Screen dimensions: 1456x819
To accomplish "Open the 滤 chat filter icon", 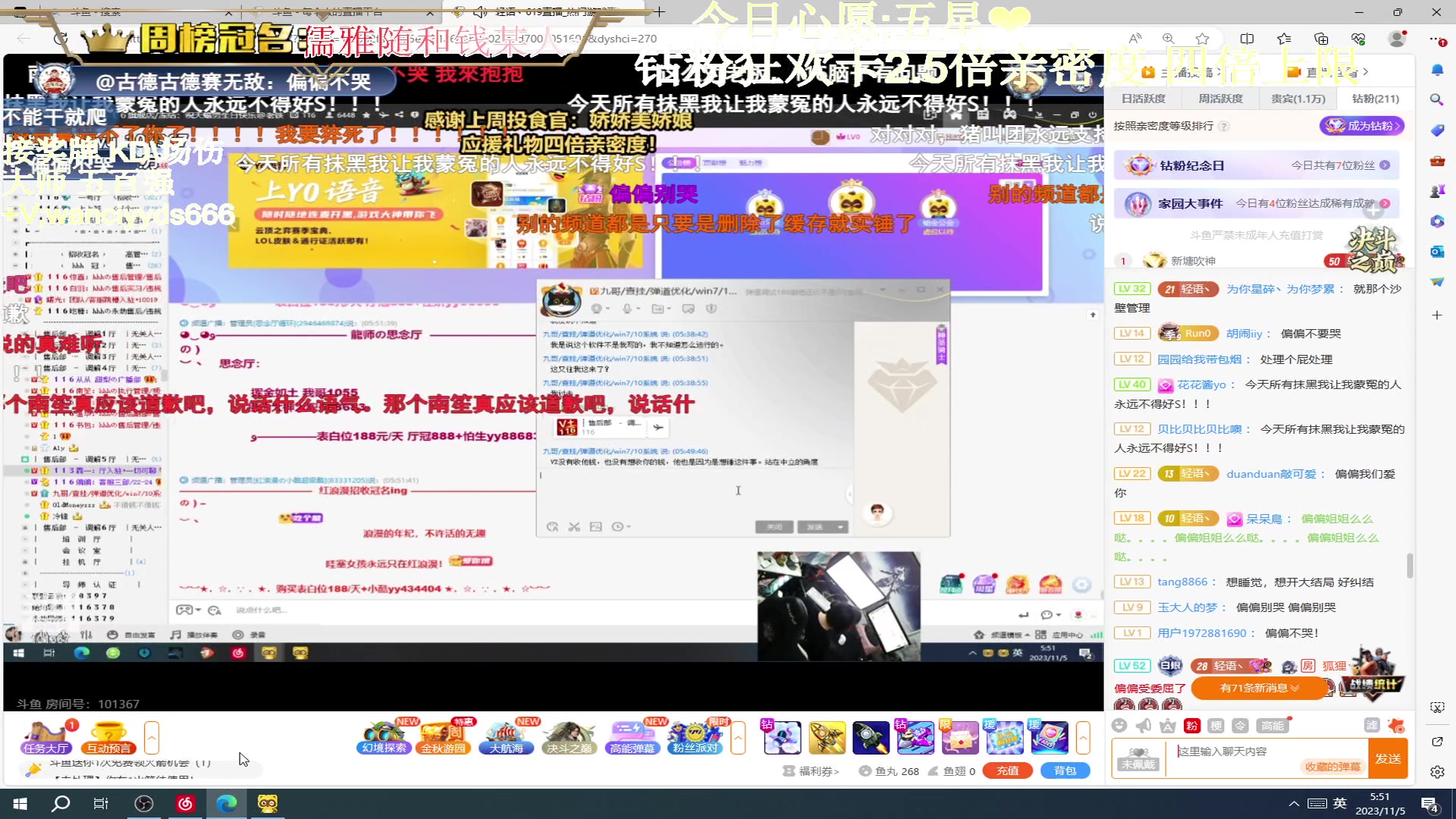I will (x=1372, y=726).
